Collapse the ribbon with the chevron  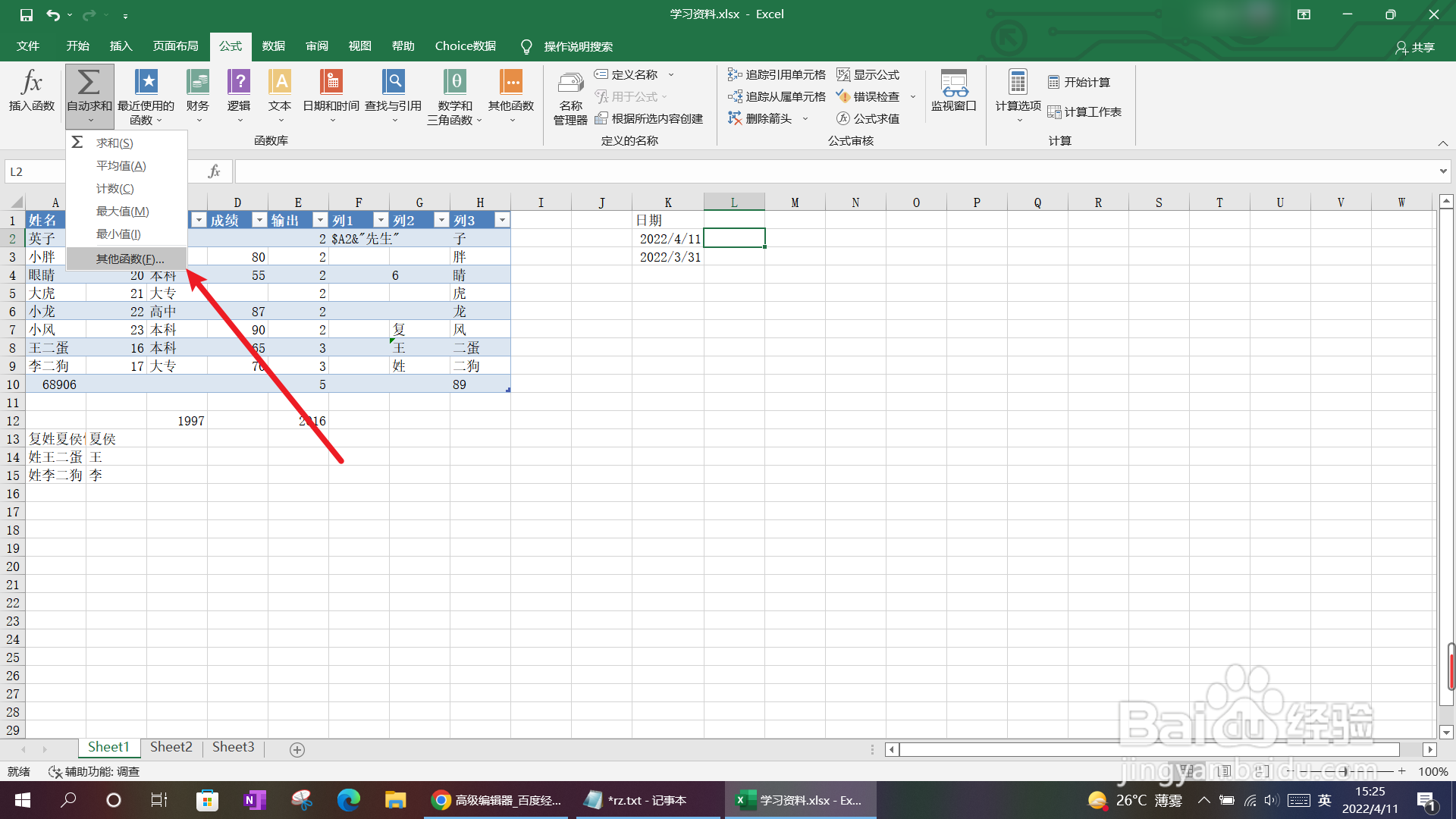[1443, 143]
